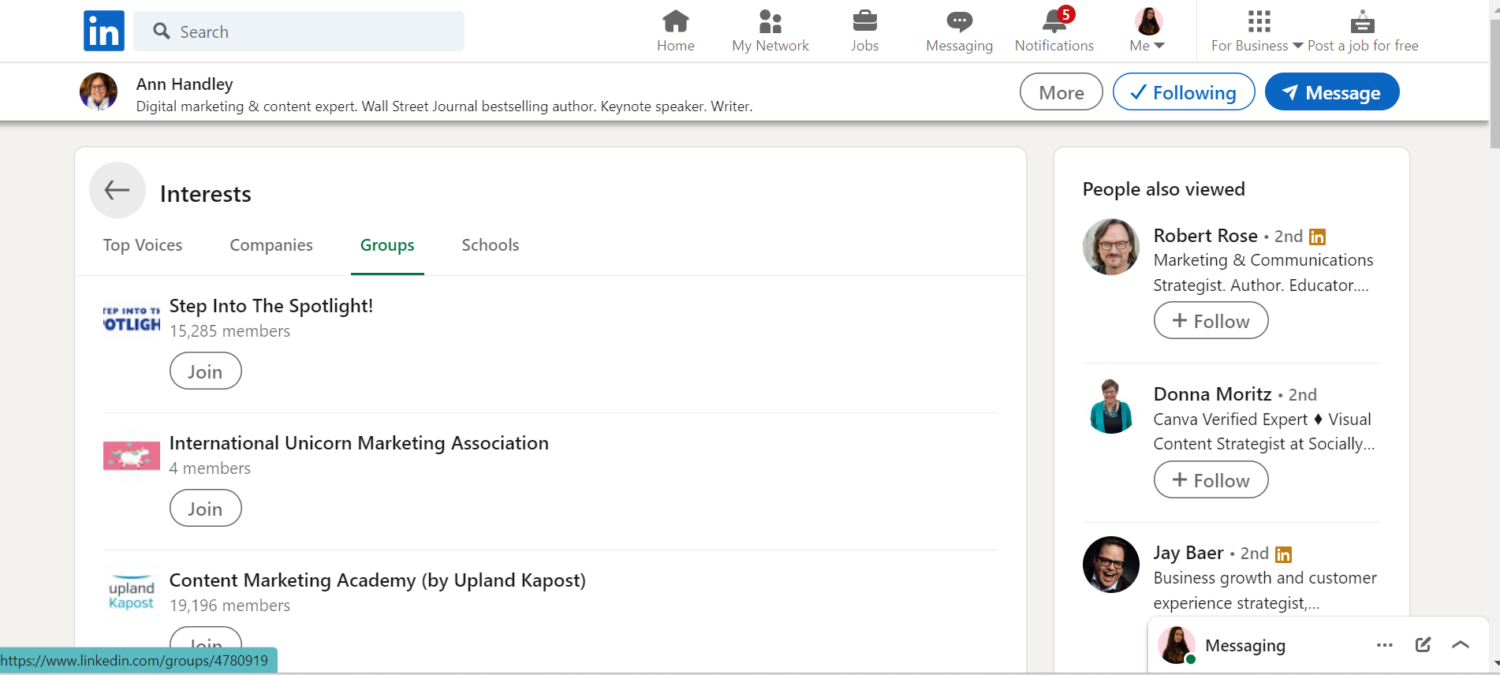Open Messaging overlay options ellipsis
Viewport: 1500px width, 675px height.
coord(1385,645)
